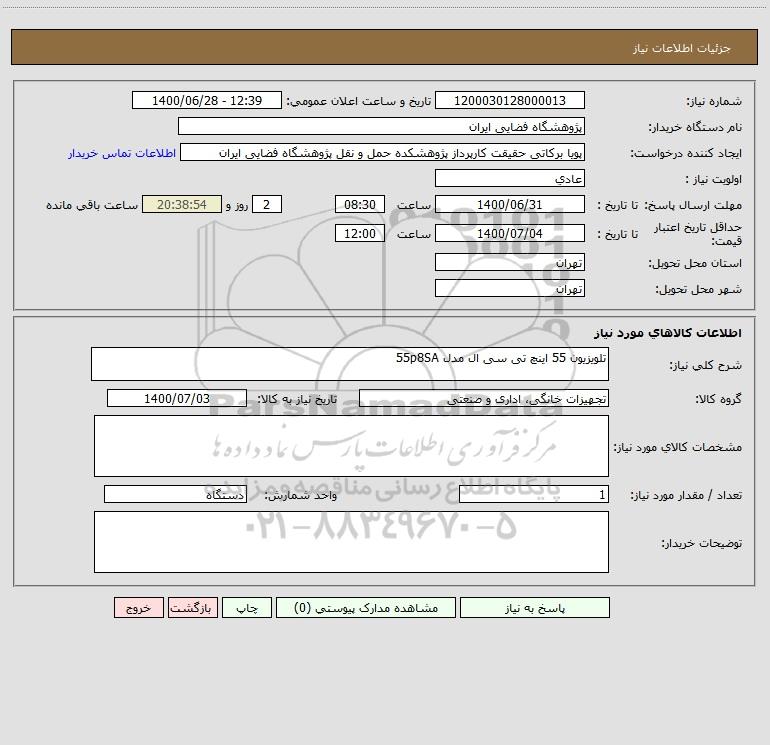Image resolution: width=770 pixels, height=745 pixels.
Task: Click the remaining days field showing 2
Action: pyautogui.click(x=267, y=205)
